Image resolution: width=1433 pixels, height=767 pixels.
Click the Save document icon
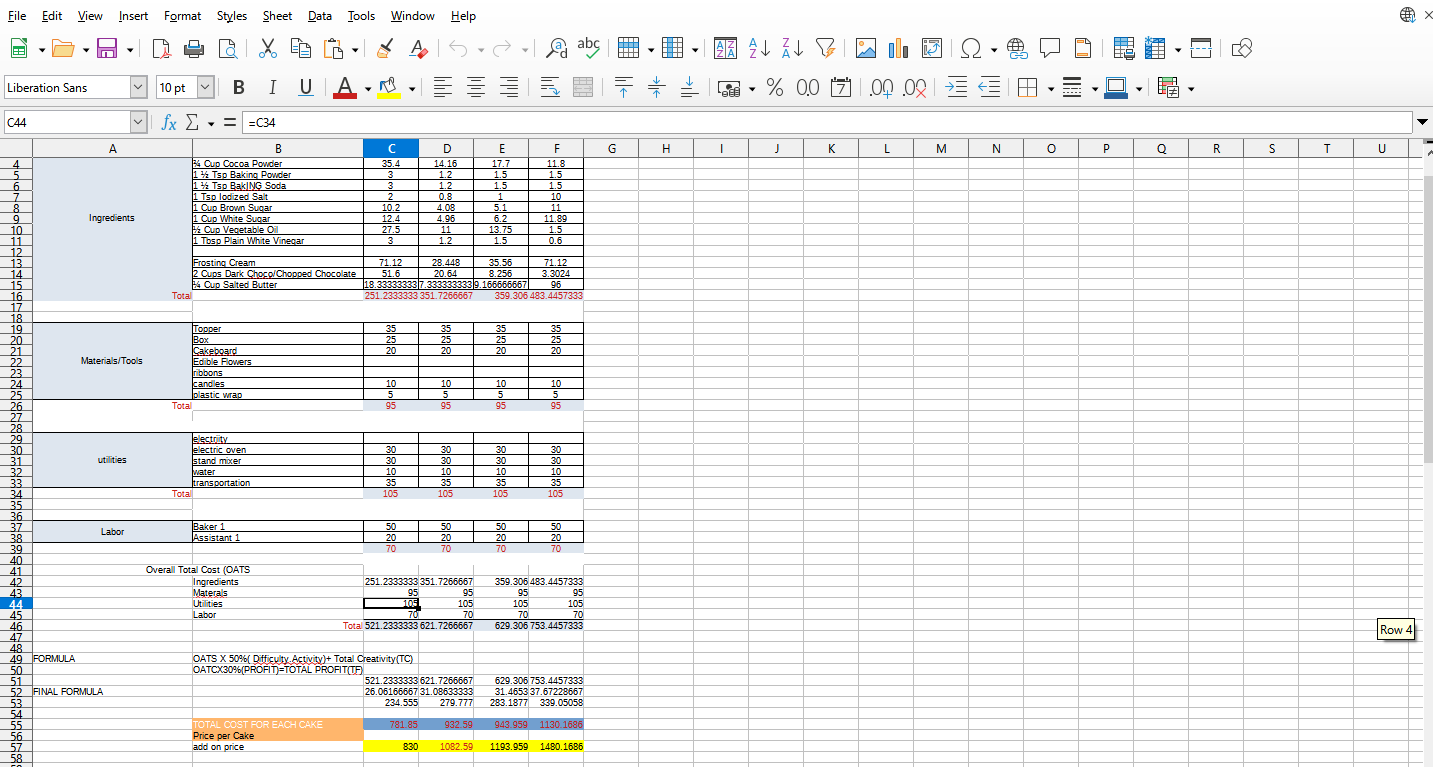coord(107,48)
